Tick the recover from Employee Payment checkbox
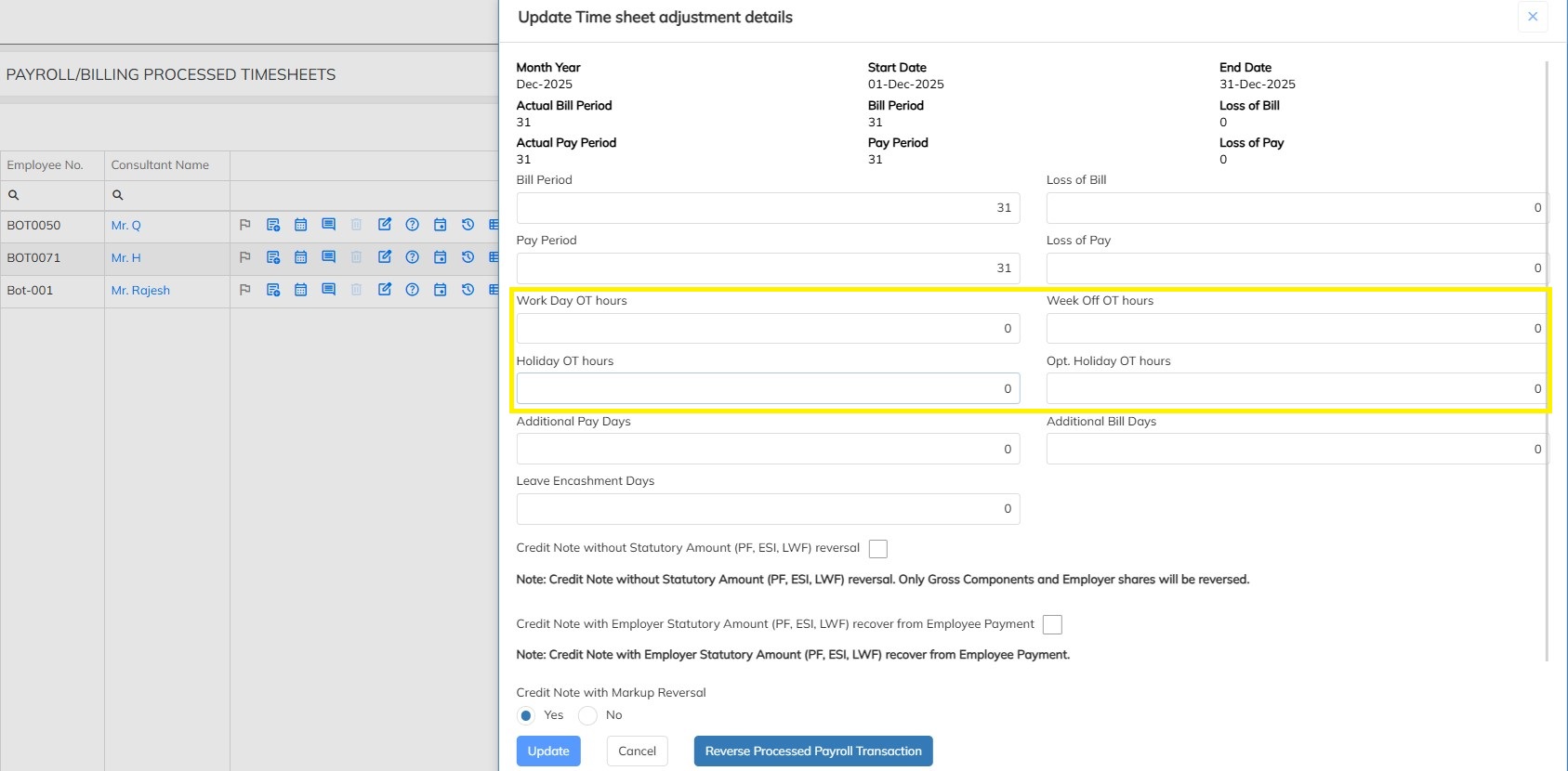 point(1052,625)
